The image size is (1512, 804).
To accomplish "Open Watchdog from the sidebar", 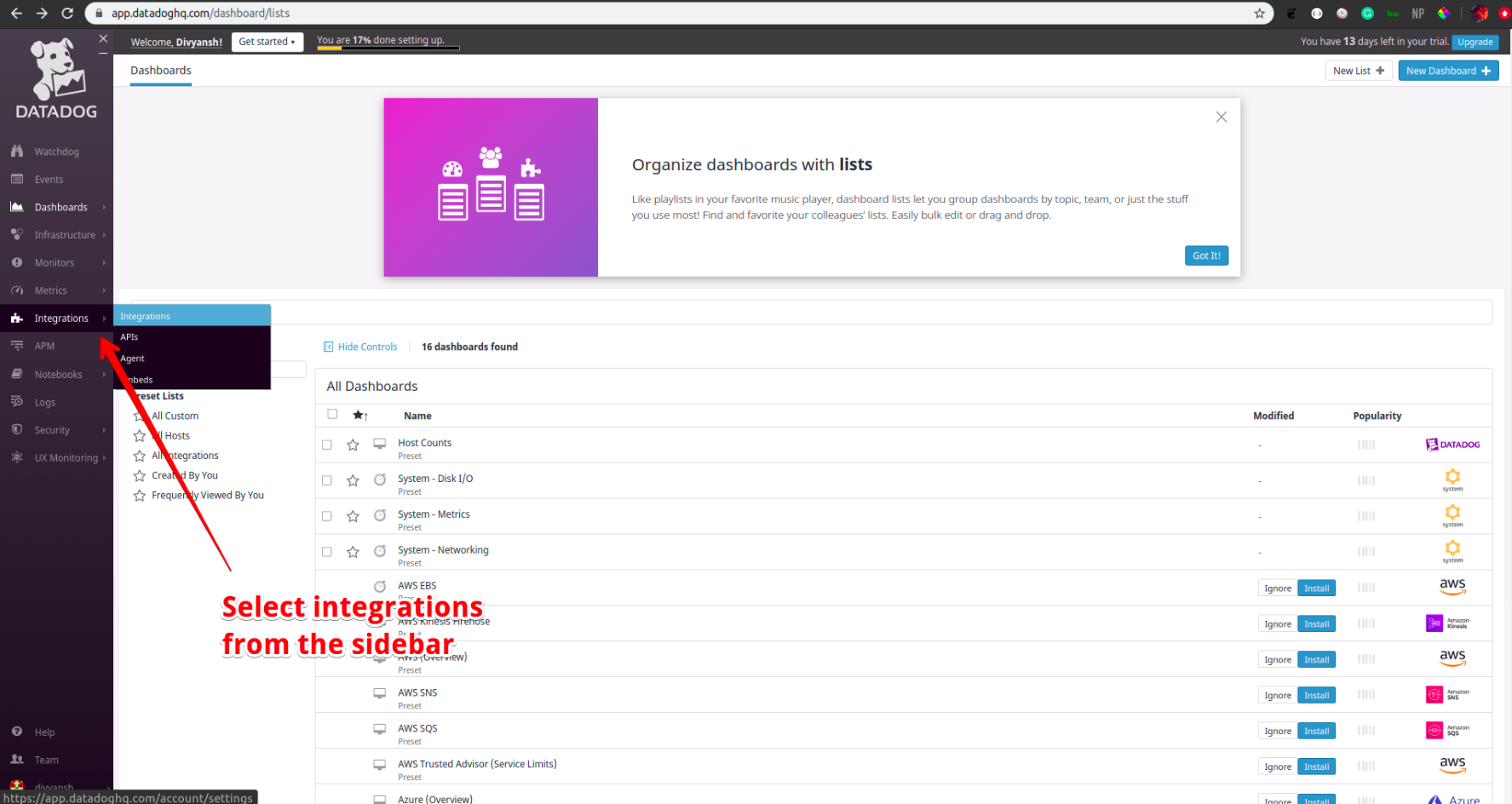I will point(56,152).
